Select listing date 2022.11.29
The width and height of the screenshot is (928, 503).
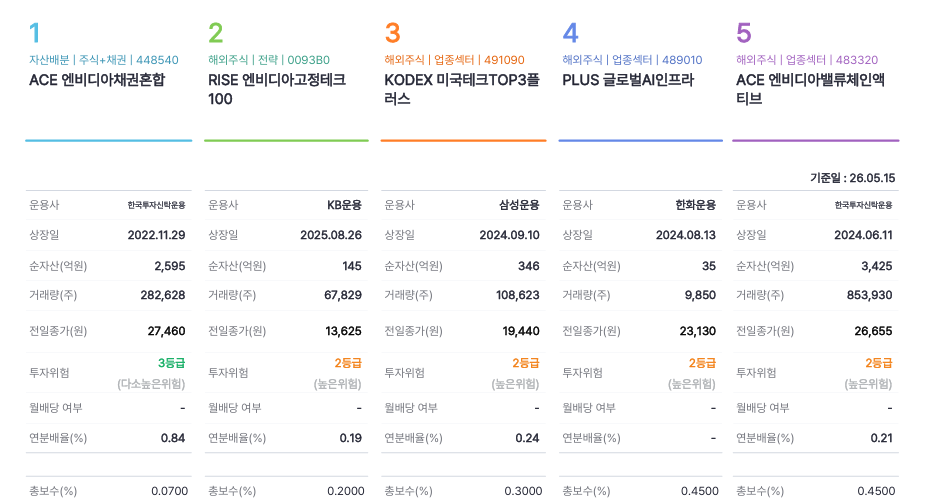pyautogui.click(x=156, y=235)
